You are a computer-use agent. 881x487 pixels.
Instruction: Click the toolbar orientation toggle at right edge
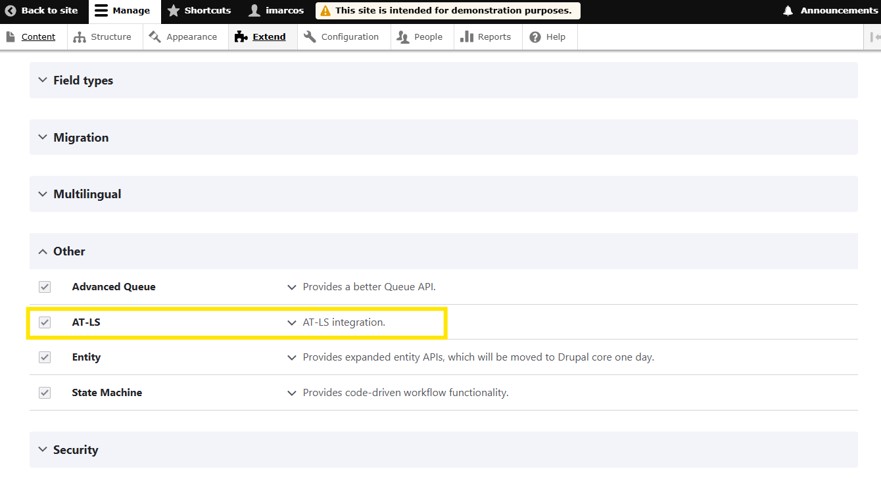point(873,37)
